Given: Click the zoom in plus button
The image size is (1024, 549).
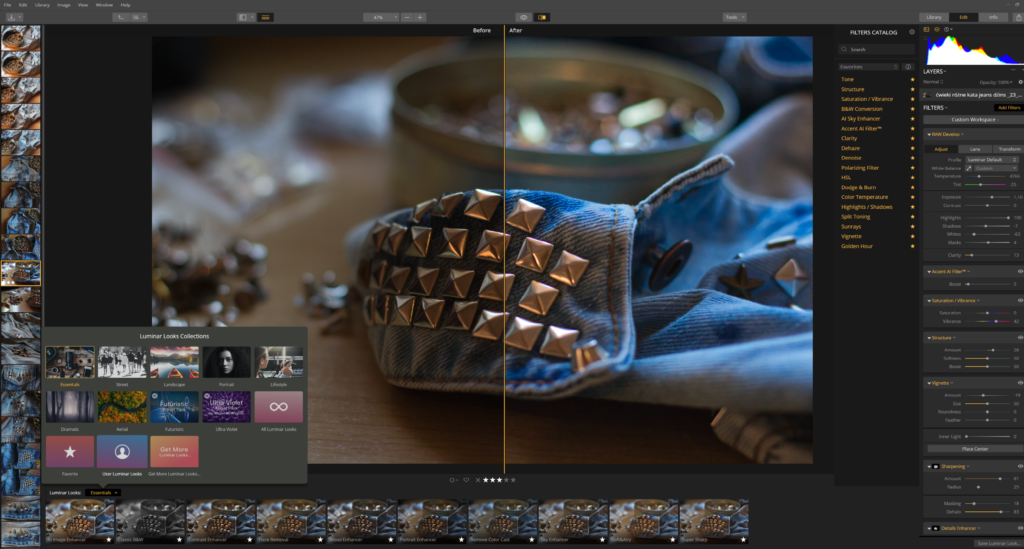Looking at the screenshot, I should (420, 18).
